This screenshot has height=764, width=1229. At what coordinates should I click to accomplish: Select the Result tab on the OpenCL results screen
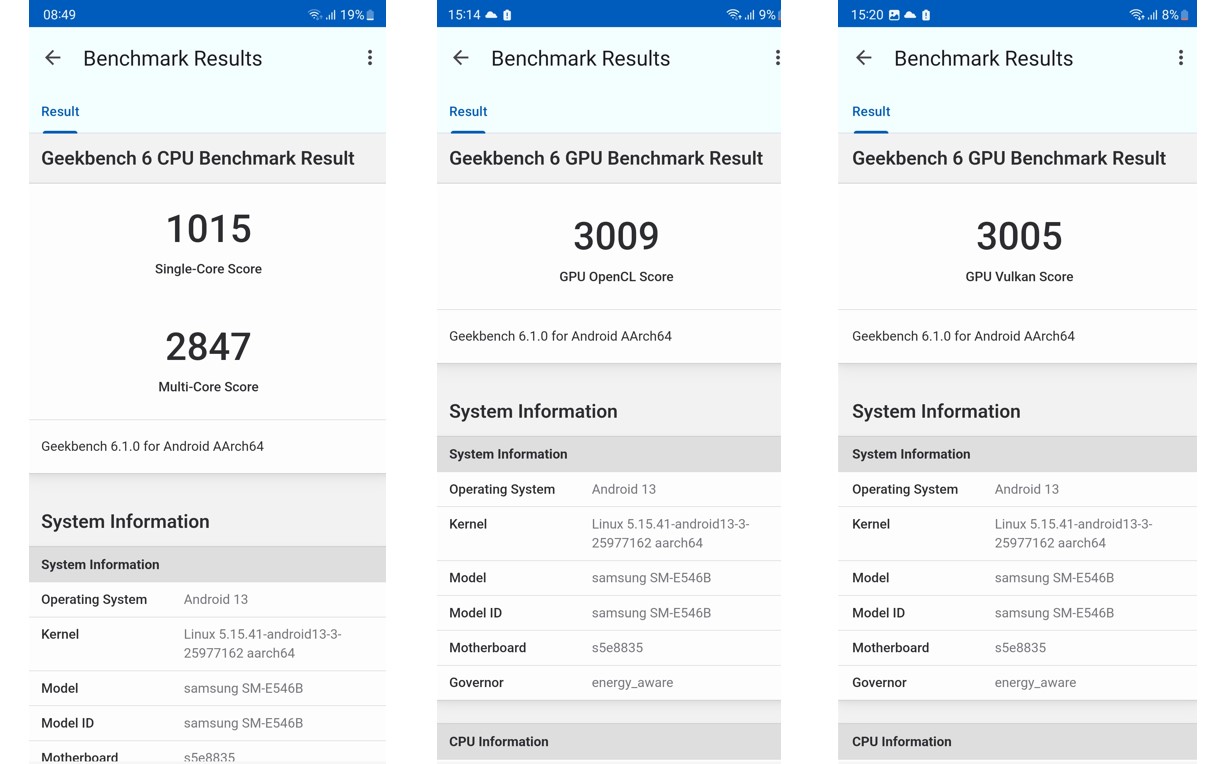(468, 112)
